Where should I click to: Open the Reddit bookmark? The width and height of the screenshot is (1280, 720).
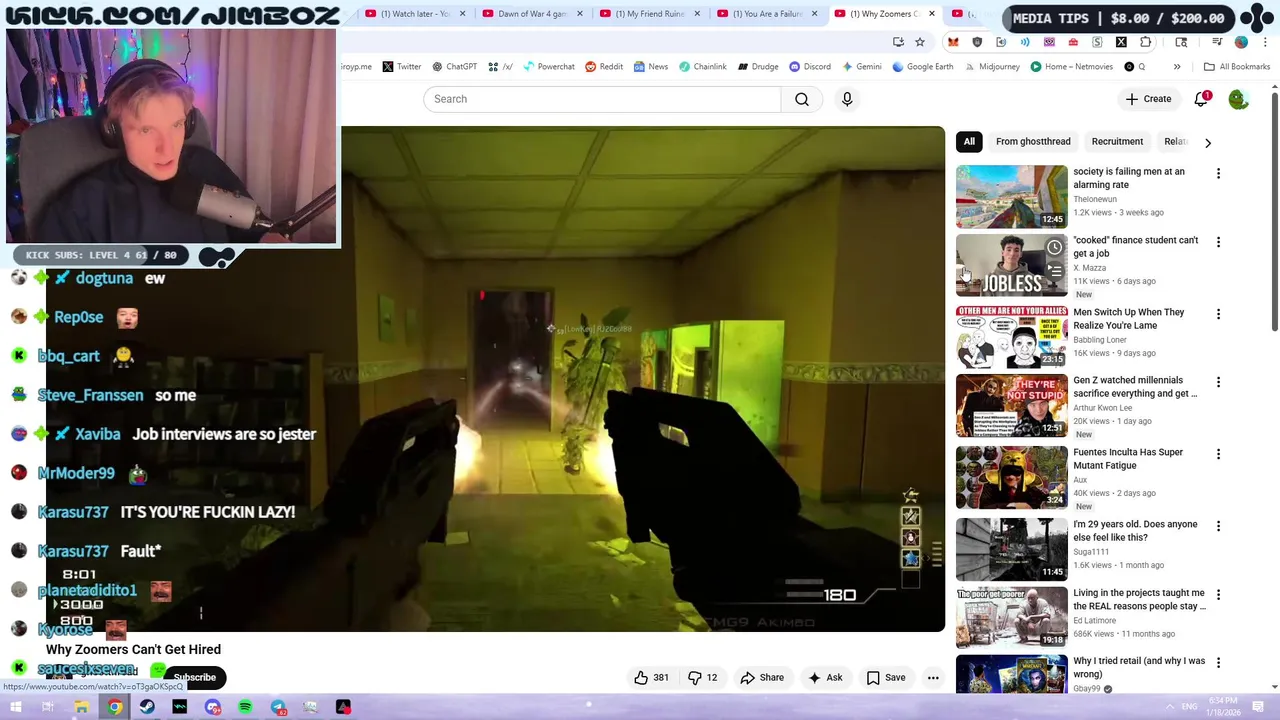pyautogui.click(x=604, y=67)
